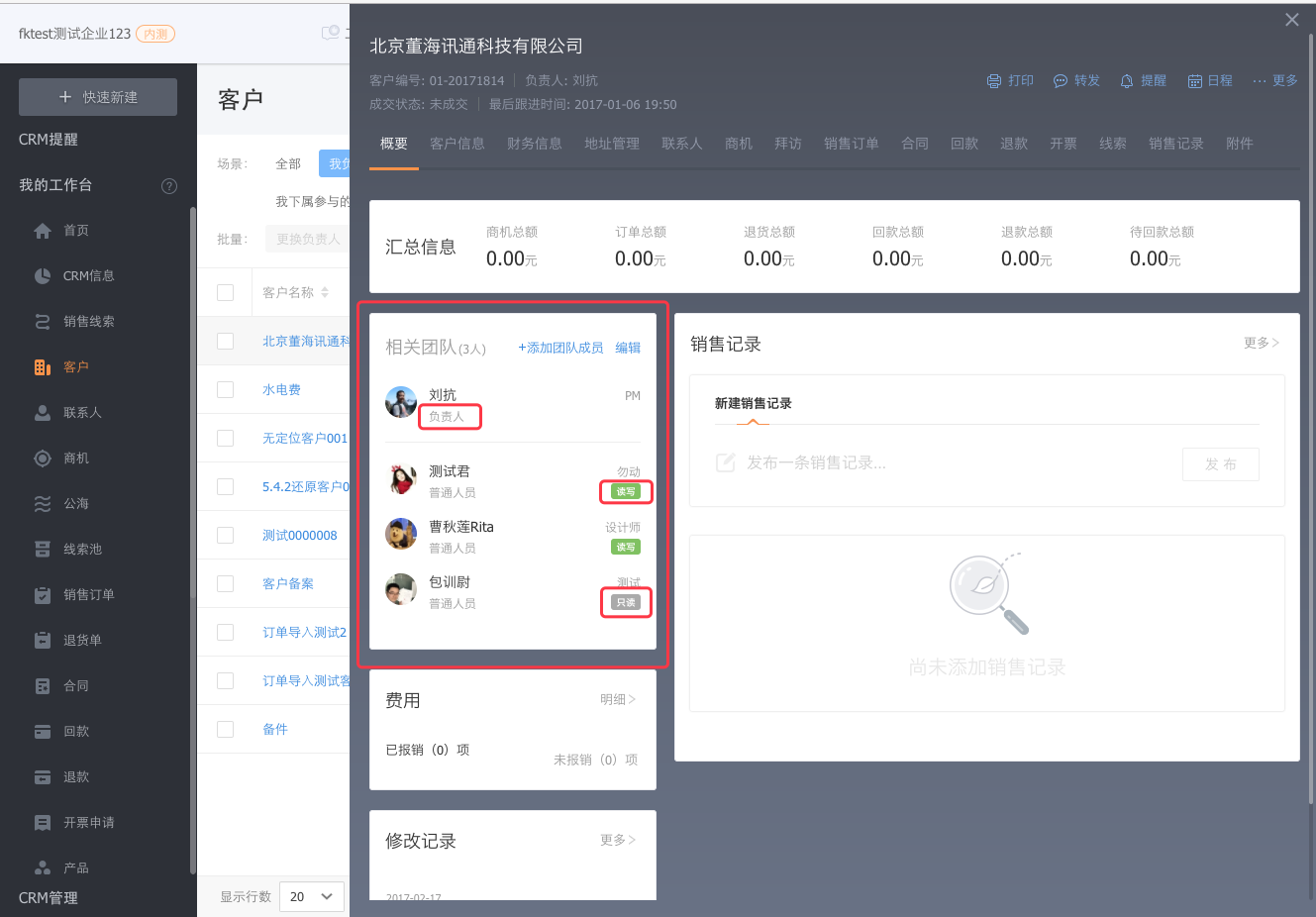Image resolution: width=1316 pixels, height=917 pixels.
Task: Tick the checkbox beside 测试0000008
Action: pyautogui.click(x=226, y=536)
